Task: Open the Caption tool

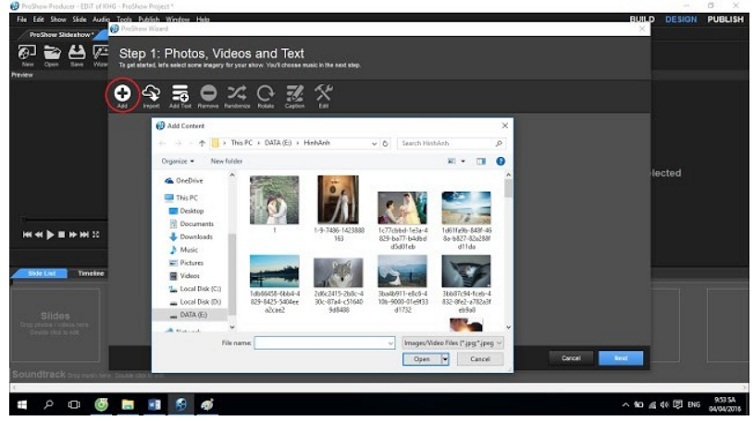Action: pos(294,93)
